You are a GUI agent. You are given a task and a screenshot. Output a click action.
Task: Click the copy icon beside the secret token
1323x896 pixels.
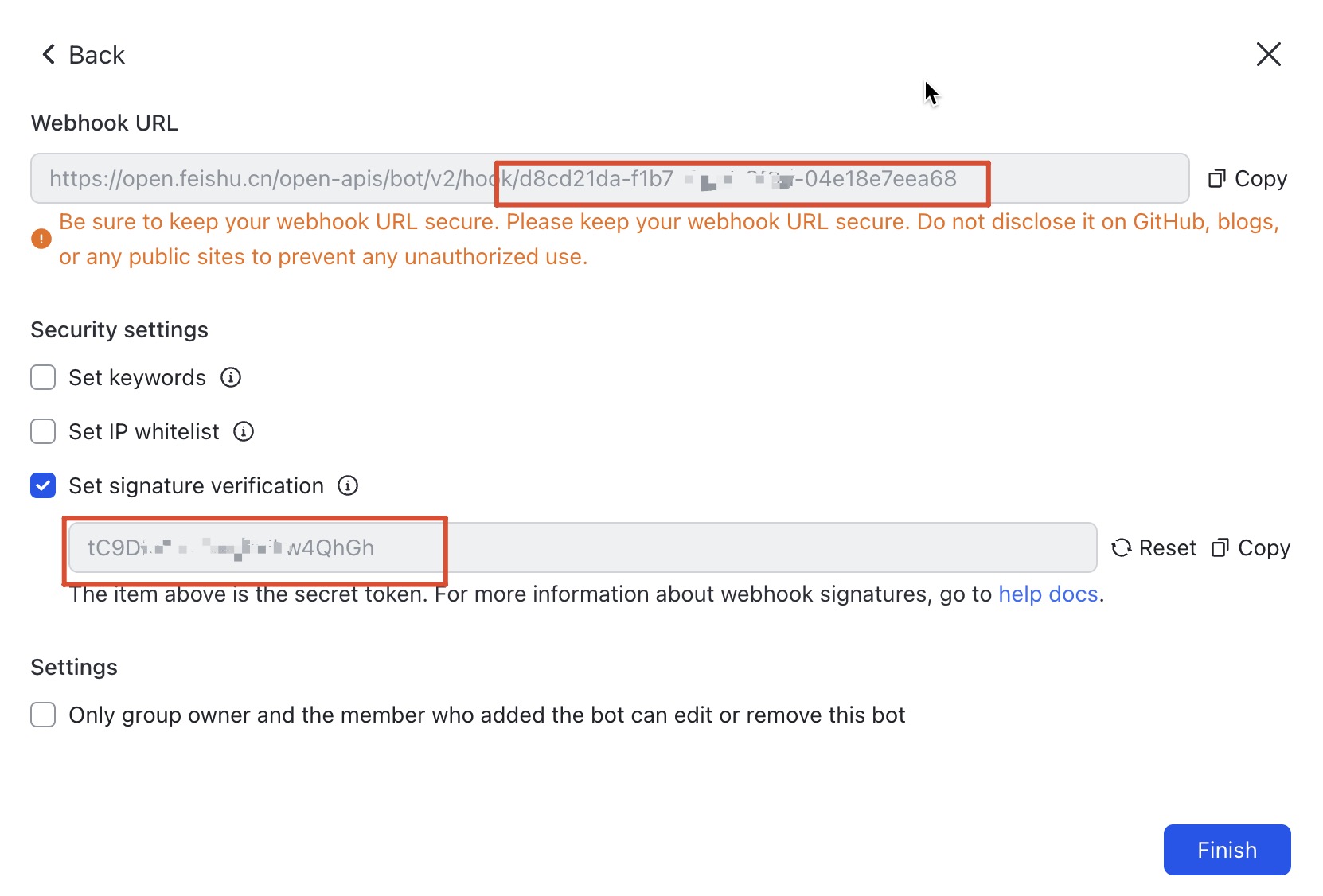tap(1220, 547)
